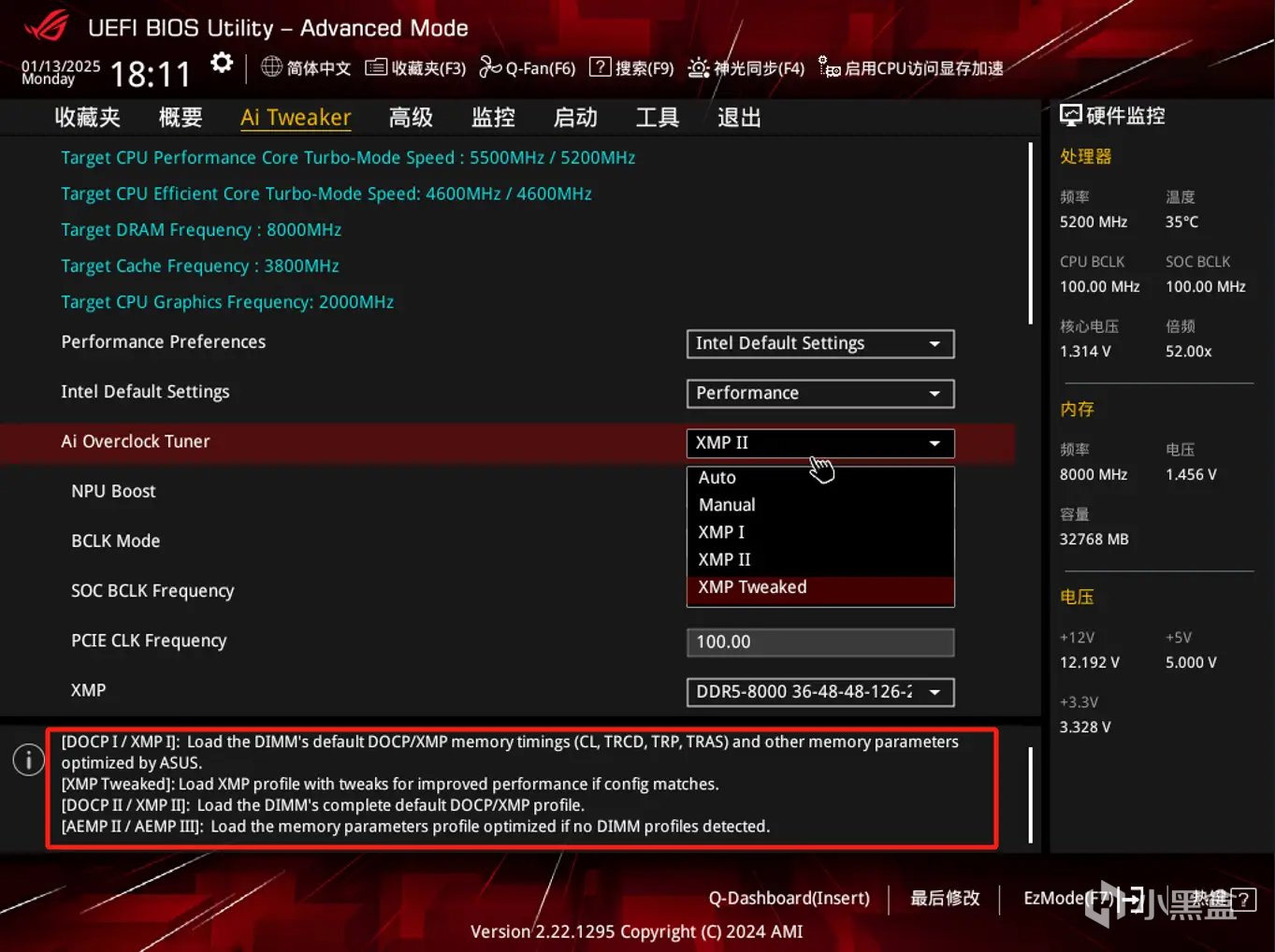Choose XMP Tweaked in the dropdown list
This screenshot has height=952, width=1275.
pos(820,587)
